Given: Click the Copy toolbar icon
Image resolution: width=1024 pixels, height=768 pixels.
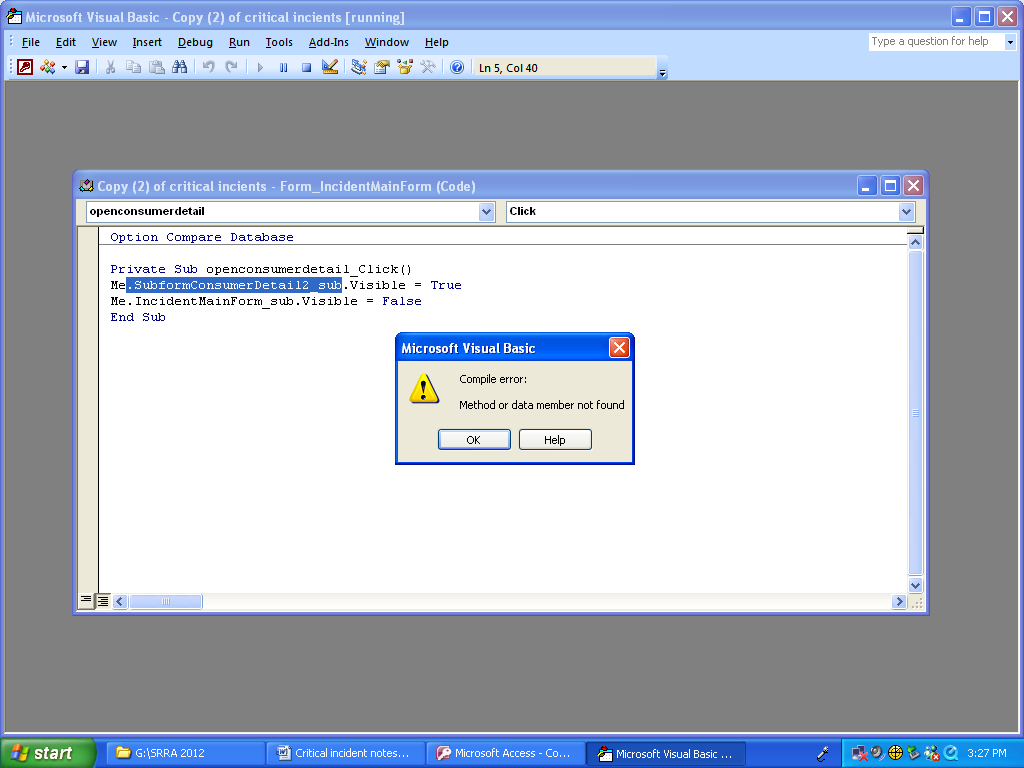Looking at the screenshot, I should tap(133, 67).
